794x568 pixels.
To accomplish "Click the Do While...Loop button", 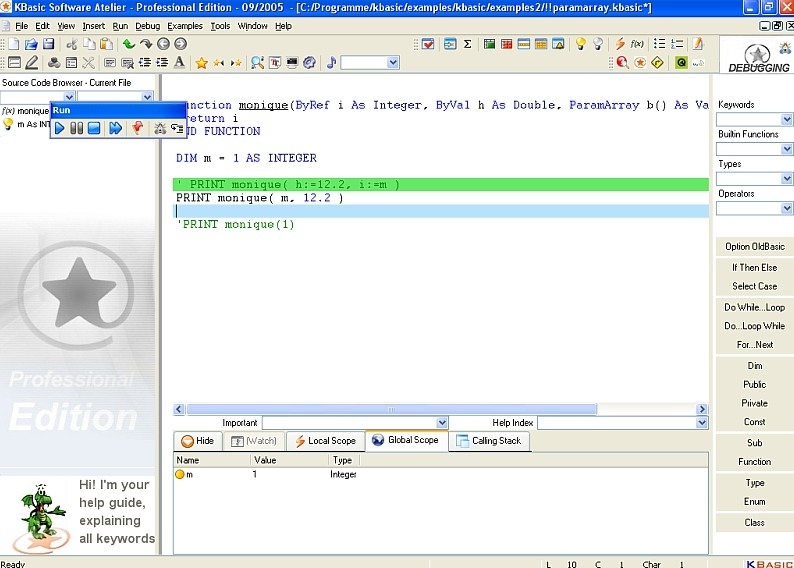I will click(x=754, y=307).
